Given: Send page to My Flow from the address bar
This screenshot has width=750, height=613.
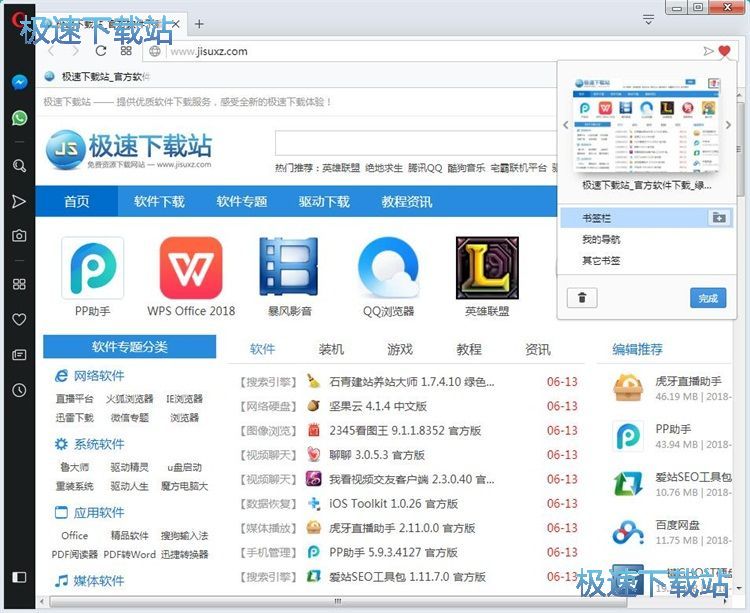Looking at the screenshot, I should point(708,51).
